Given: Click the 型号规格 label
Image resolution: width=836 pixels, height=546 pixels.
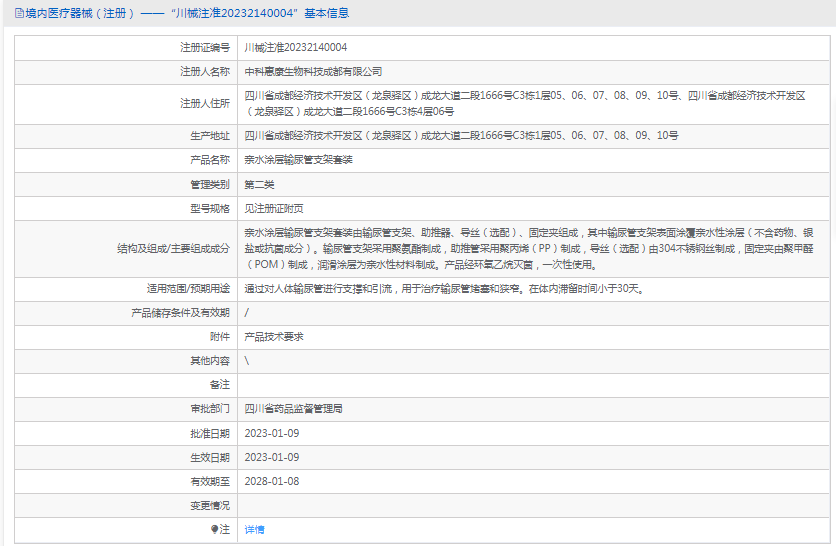Looking at the screenshot, I should pyautogui.click(x=210, y=208).
